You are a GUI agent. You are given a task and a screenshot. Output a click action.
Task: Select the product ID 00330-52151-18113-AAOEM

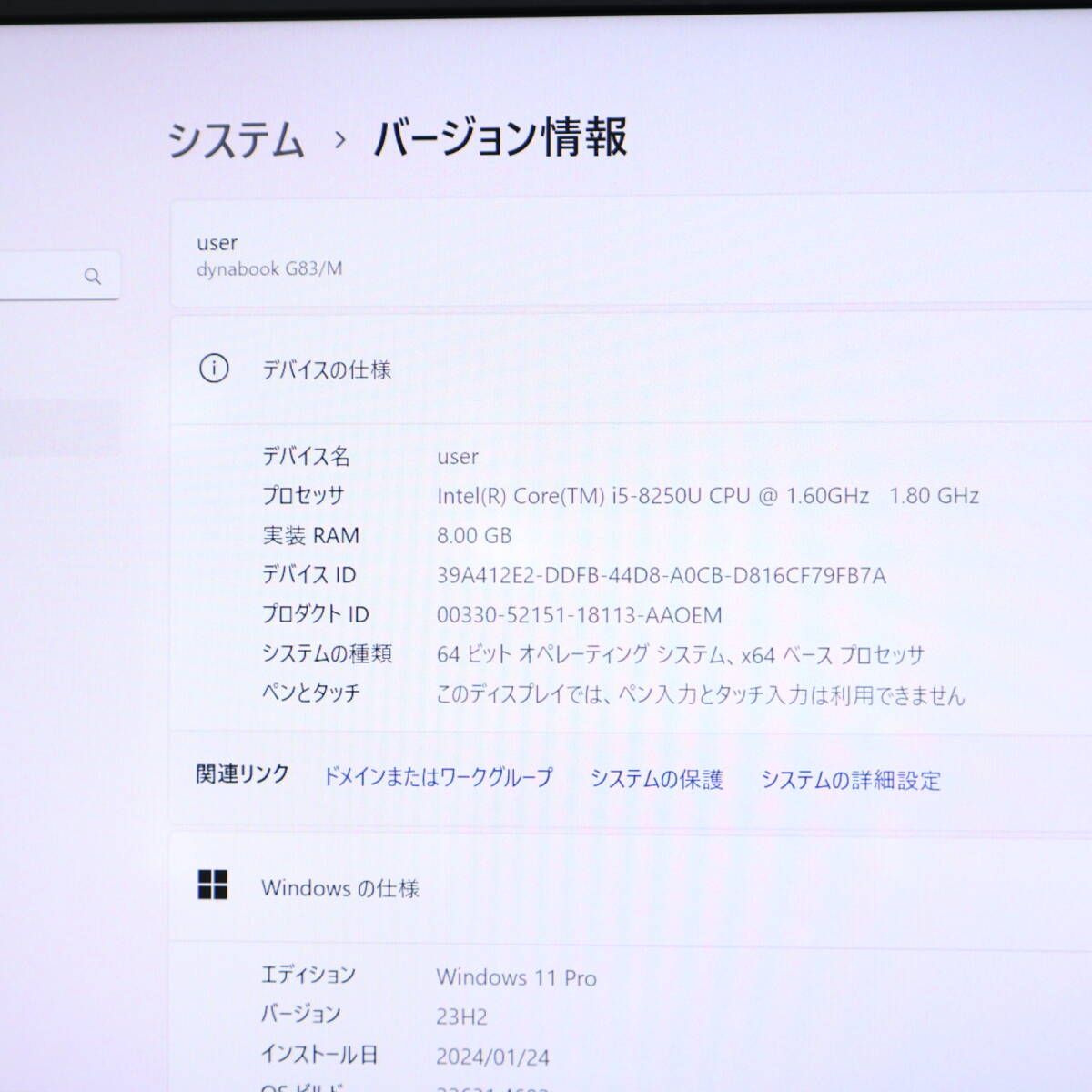[580, 615]
